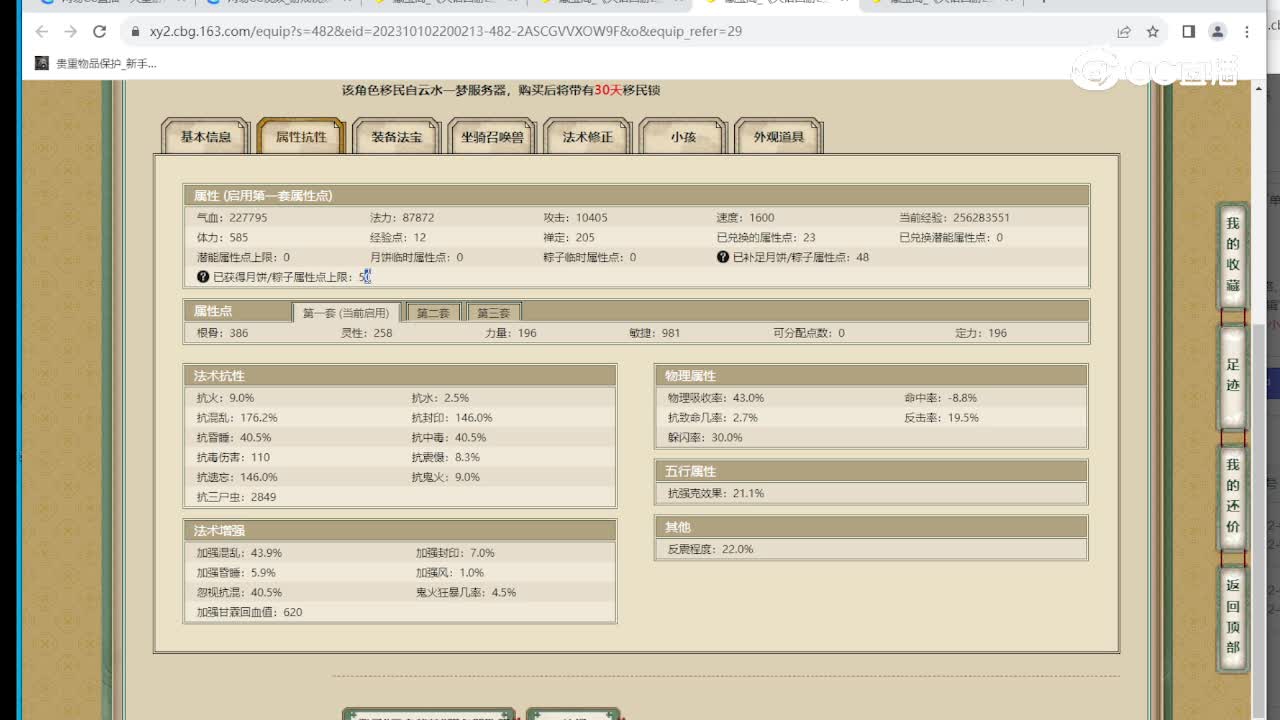Open 坐骑召唤兽 tab
Viewport: 1280px width, 720px height.
pos(492,137)
